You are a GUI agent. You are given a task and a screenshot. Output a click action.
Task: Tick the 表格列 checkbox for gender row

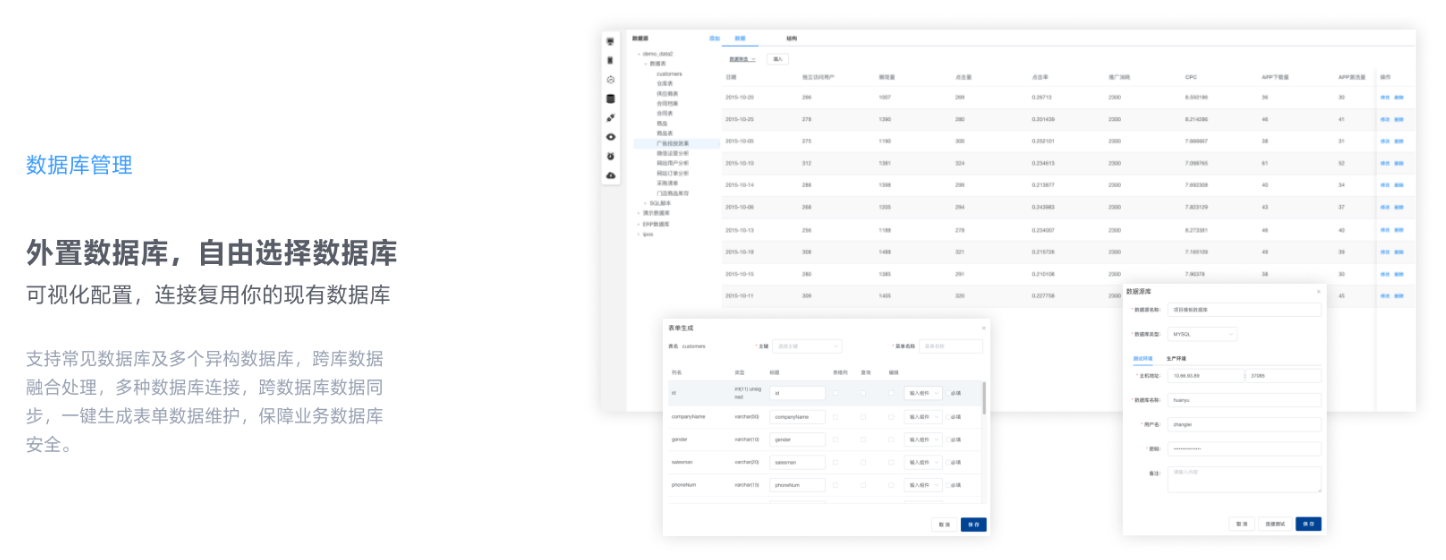pos(836,439)
